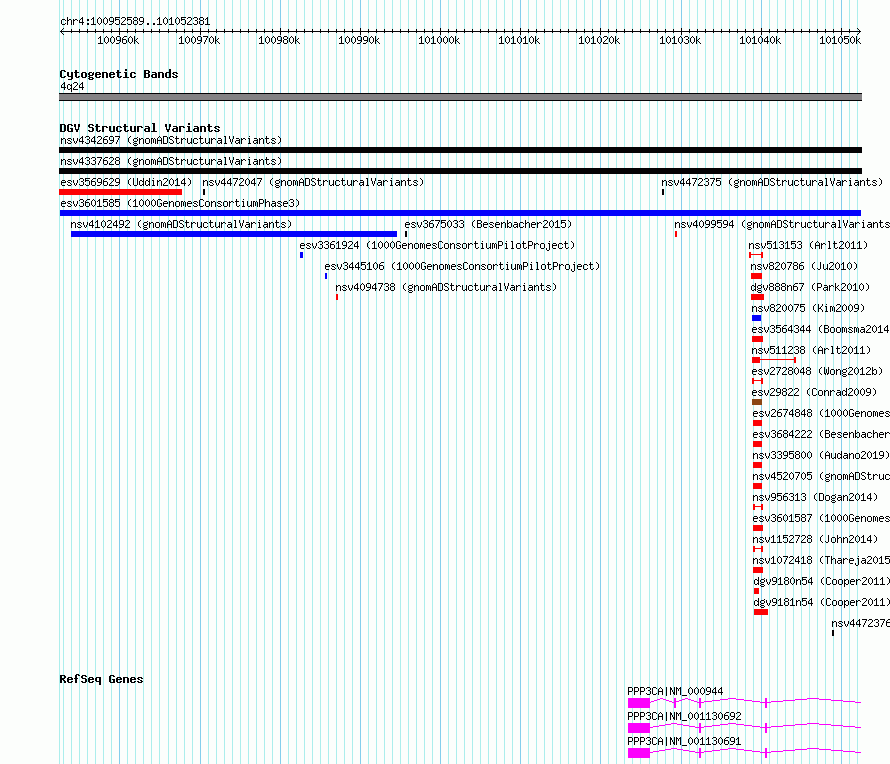Open the esv3684222 Besenbacher variant label
This screenshot has height=764, width=890.
(821, 434)
